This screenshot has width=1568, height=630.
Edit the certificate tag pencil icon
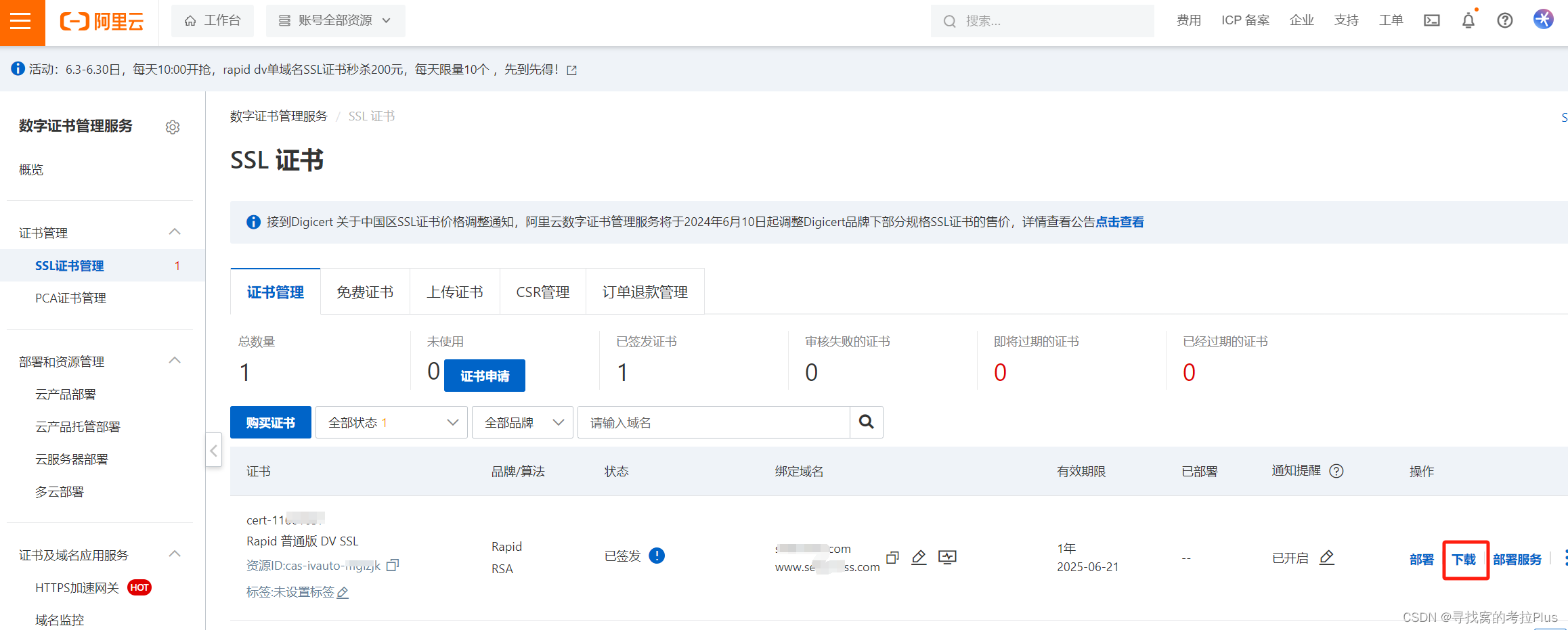[x=343, y=593]
